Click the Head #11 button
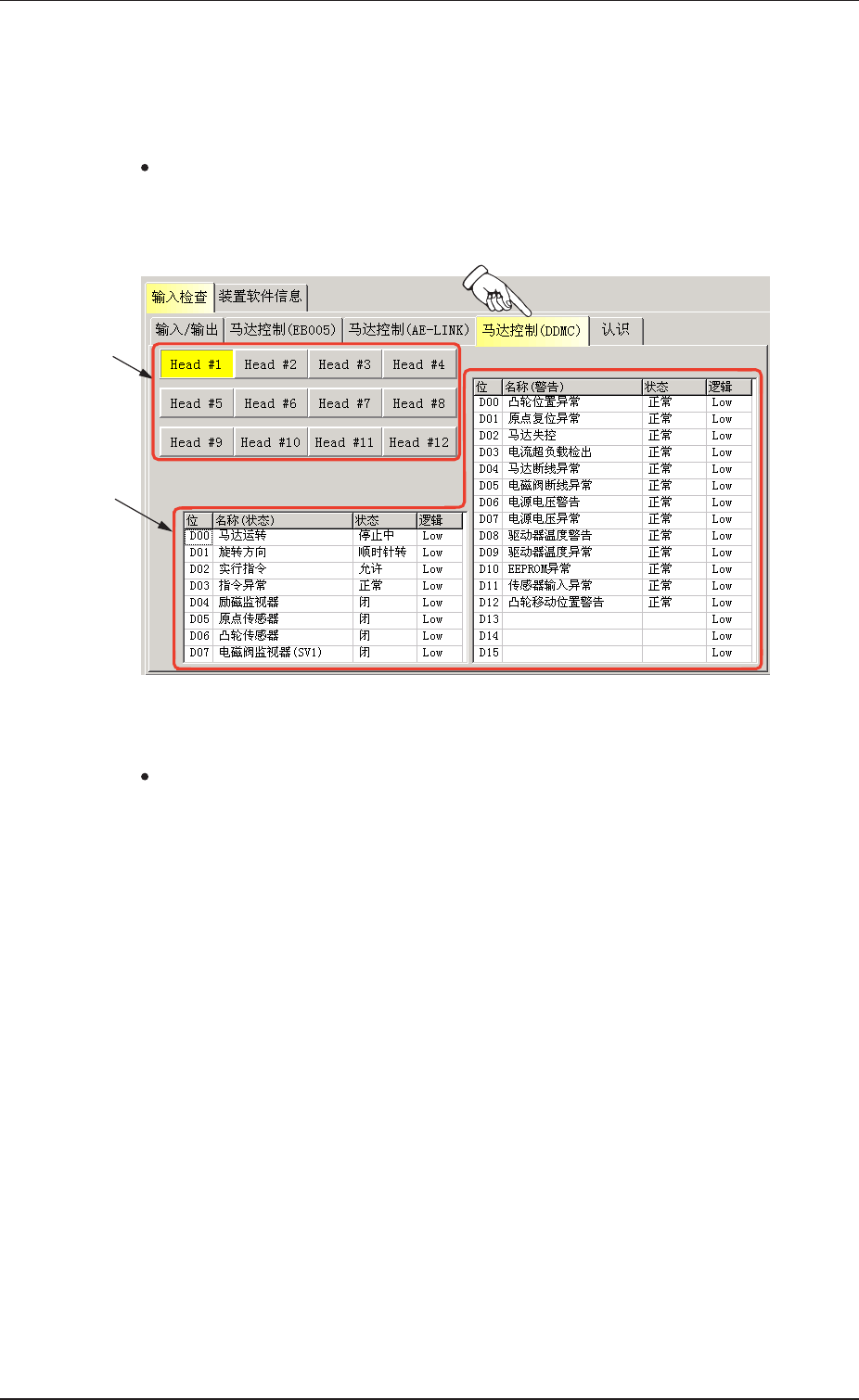Viewport: 859px width, 1400px height. coord(345,442)
